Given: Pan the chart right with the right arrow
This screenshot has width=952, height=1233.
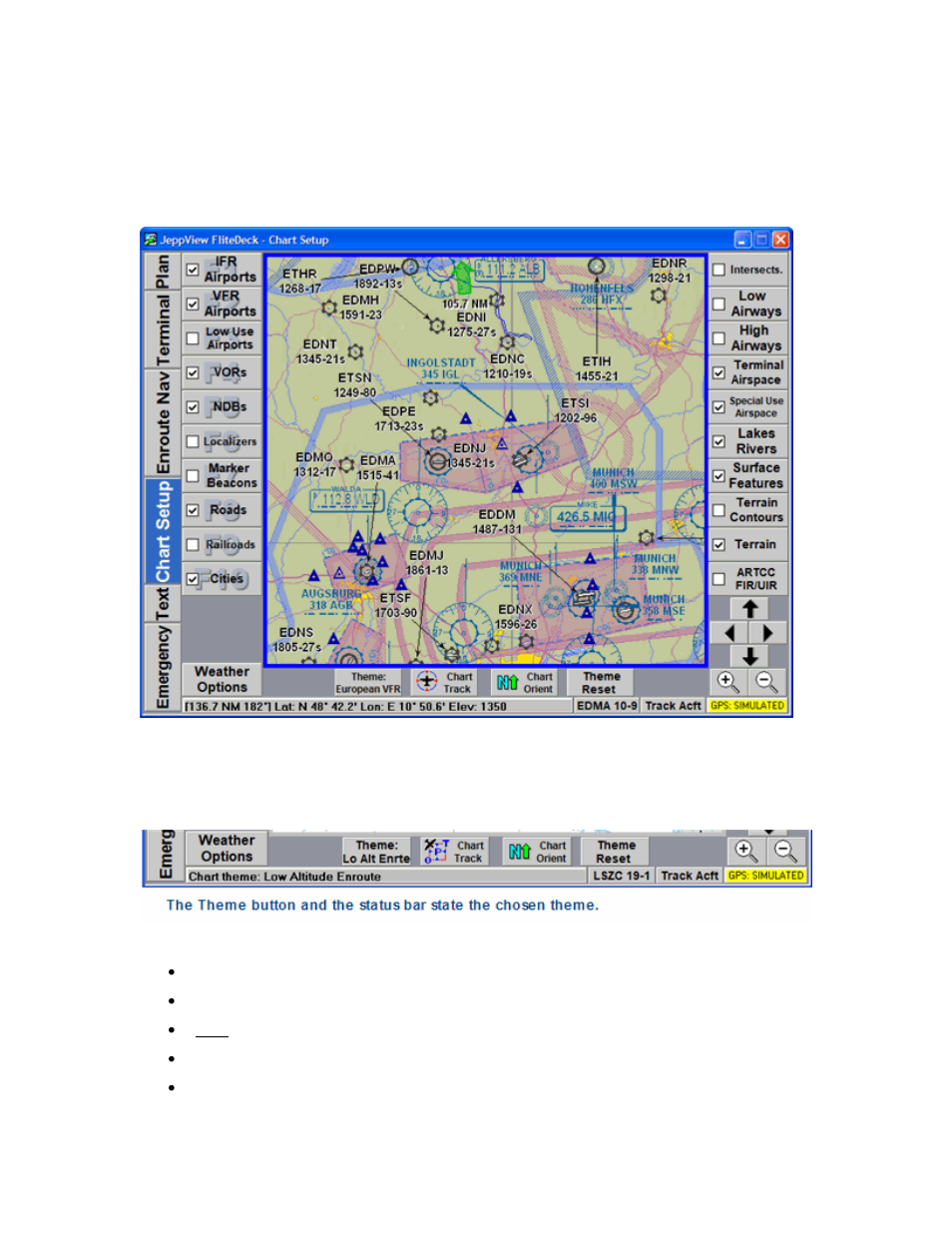Looking at the screenshot, I should [768, 633].
